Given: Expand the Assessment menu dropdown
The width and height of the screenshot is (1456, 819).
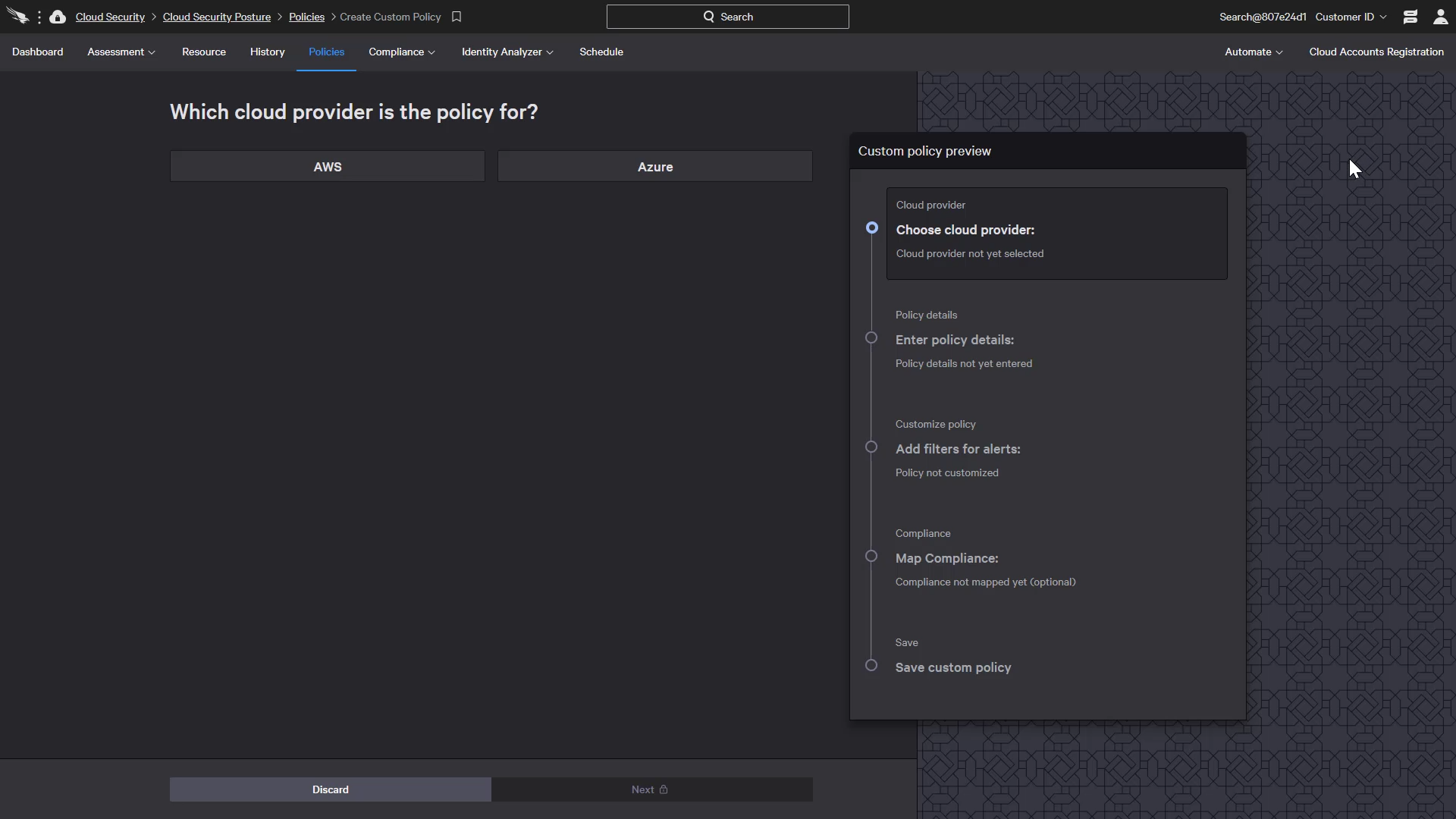Looking at the screenshot, I should pyautogui.click(x=120, y=52).
